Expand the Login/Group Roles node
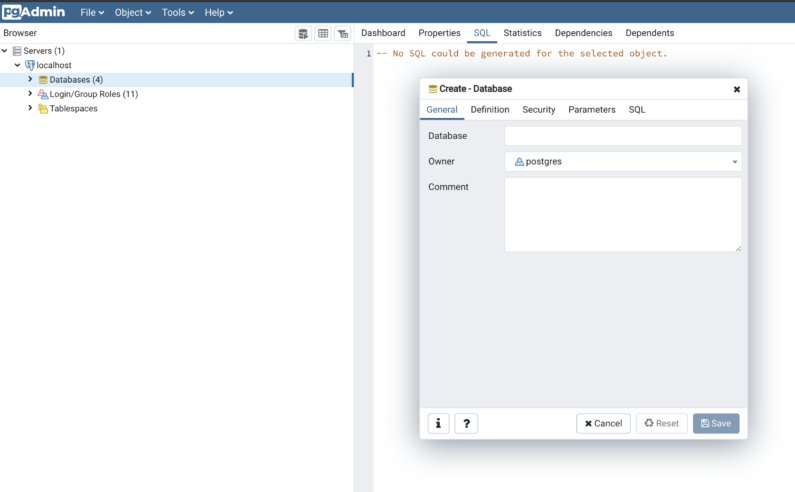 click(x=30, y=93)
